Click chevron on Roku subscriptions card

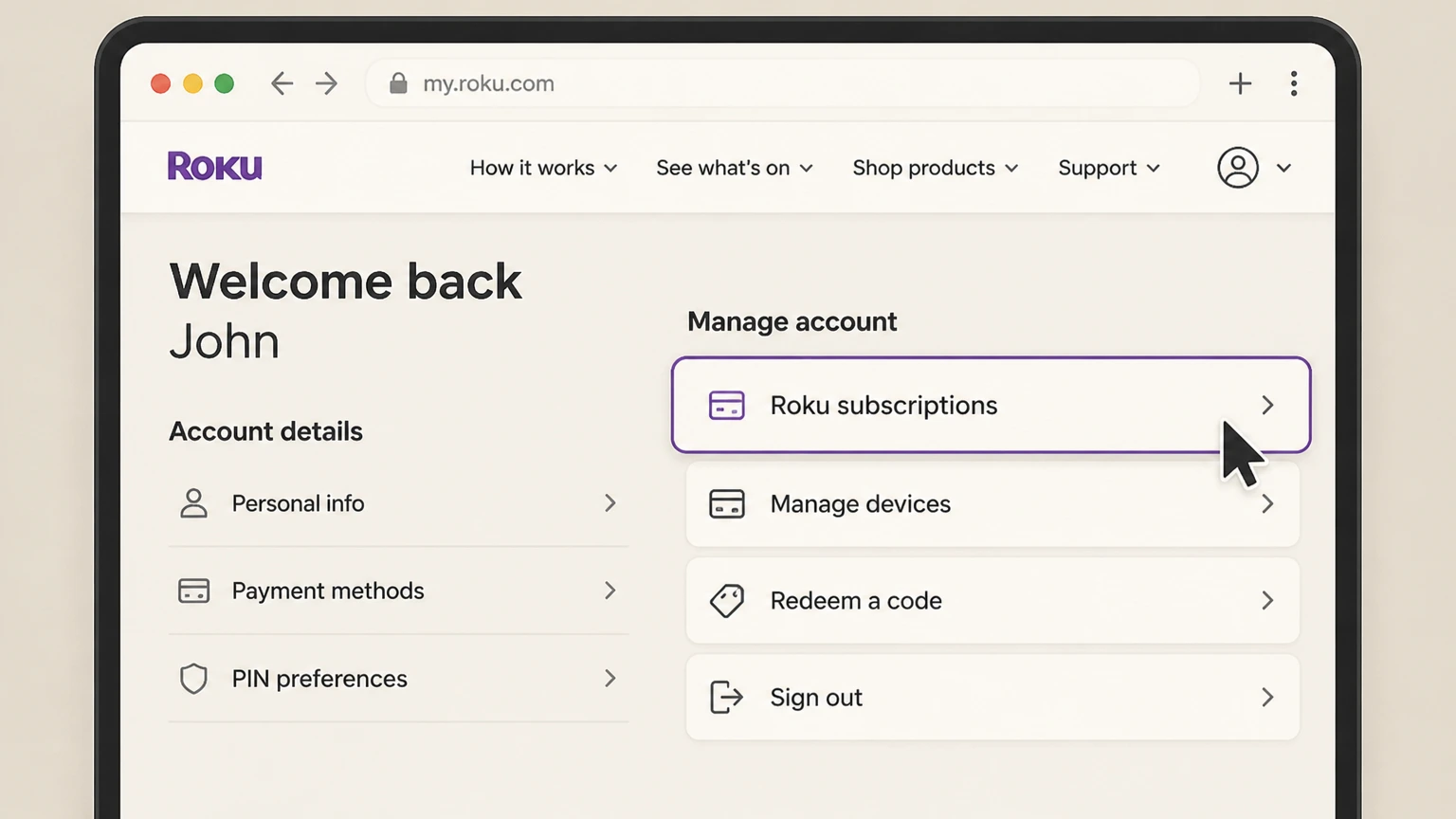[1267, 405]
